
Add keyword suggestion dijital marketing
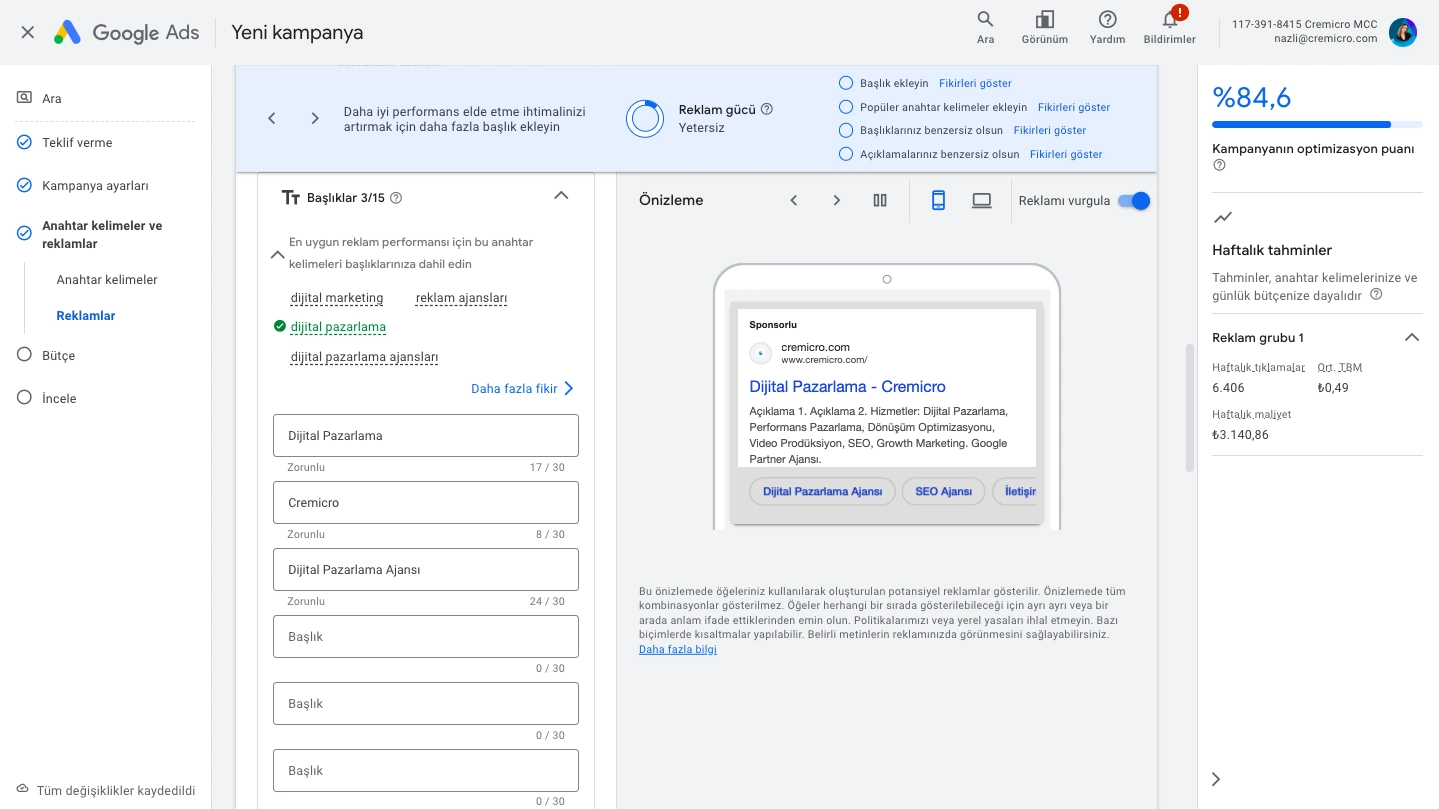pos(337,298)
